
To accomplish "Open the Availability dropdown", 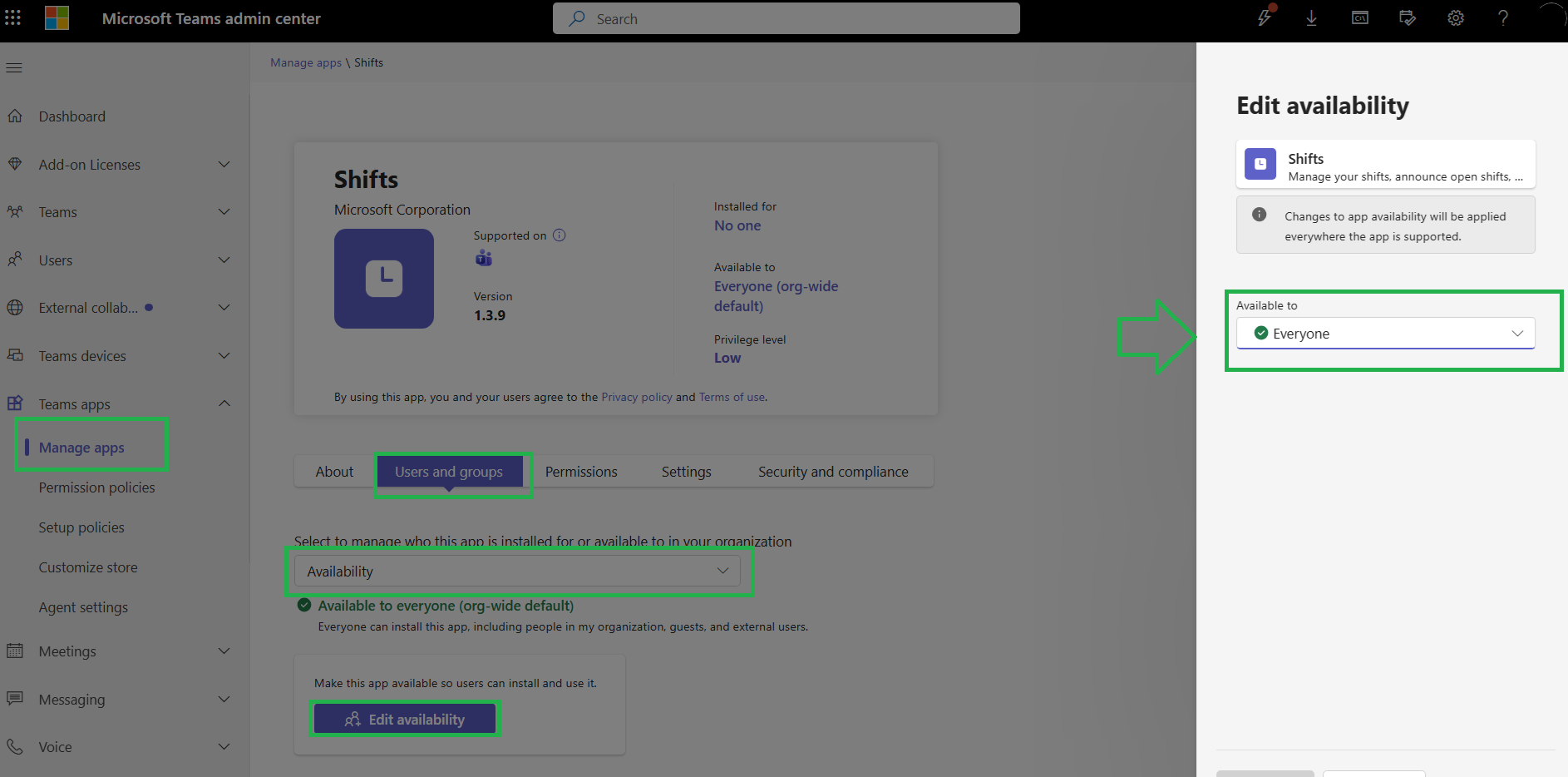I will coord(517,572).
